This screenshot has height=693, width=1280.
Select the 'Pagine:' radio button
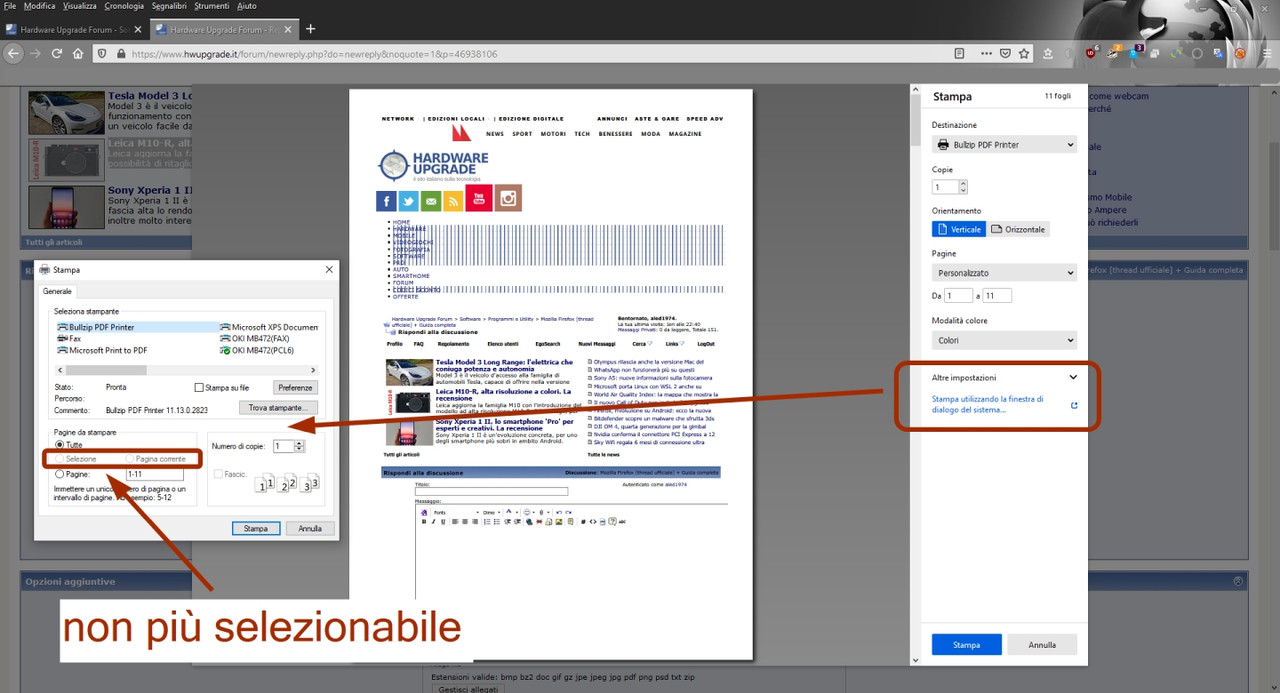(61, 474)
